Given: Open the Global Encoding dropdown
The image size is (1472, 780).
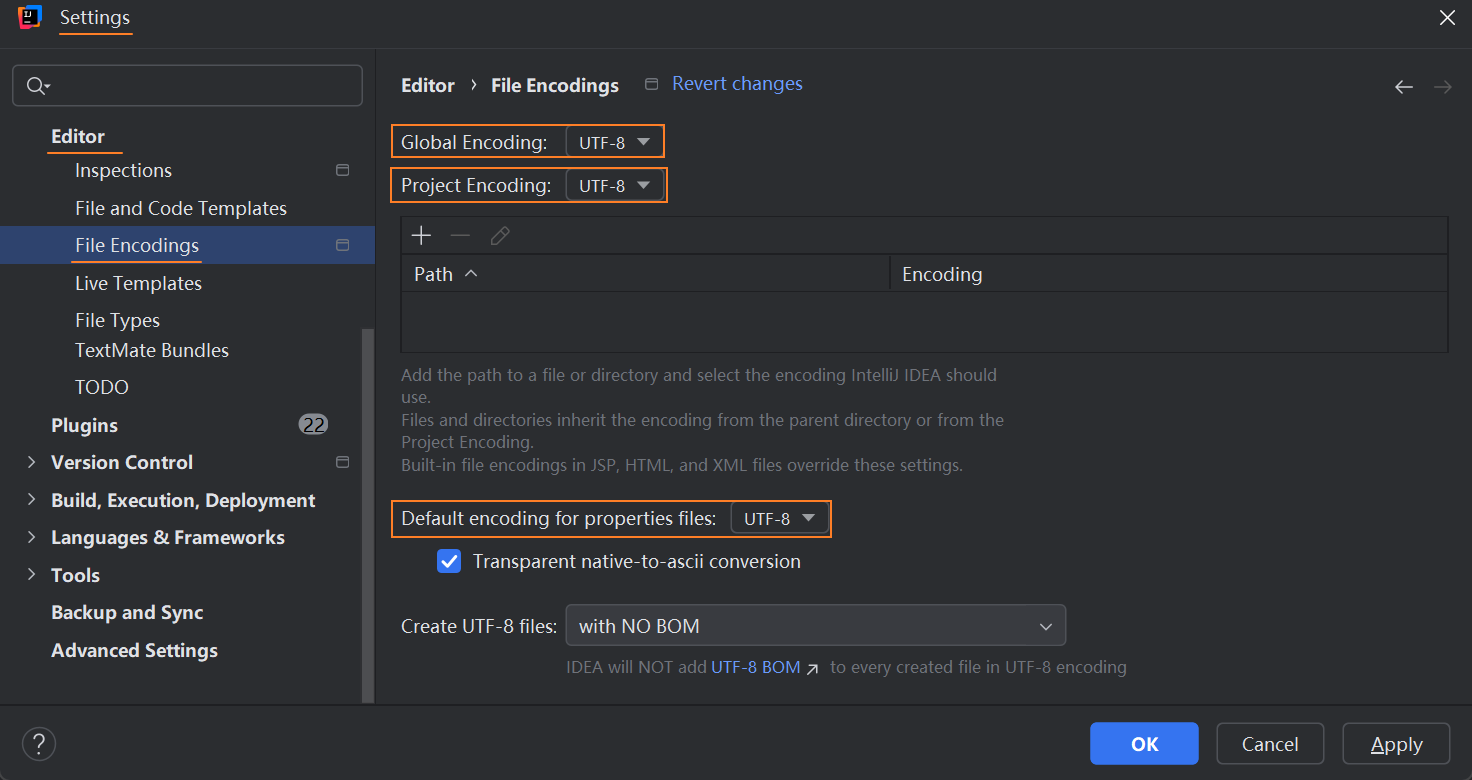Looking at the screenshot, I should pos(614,143).
